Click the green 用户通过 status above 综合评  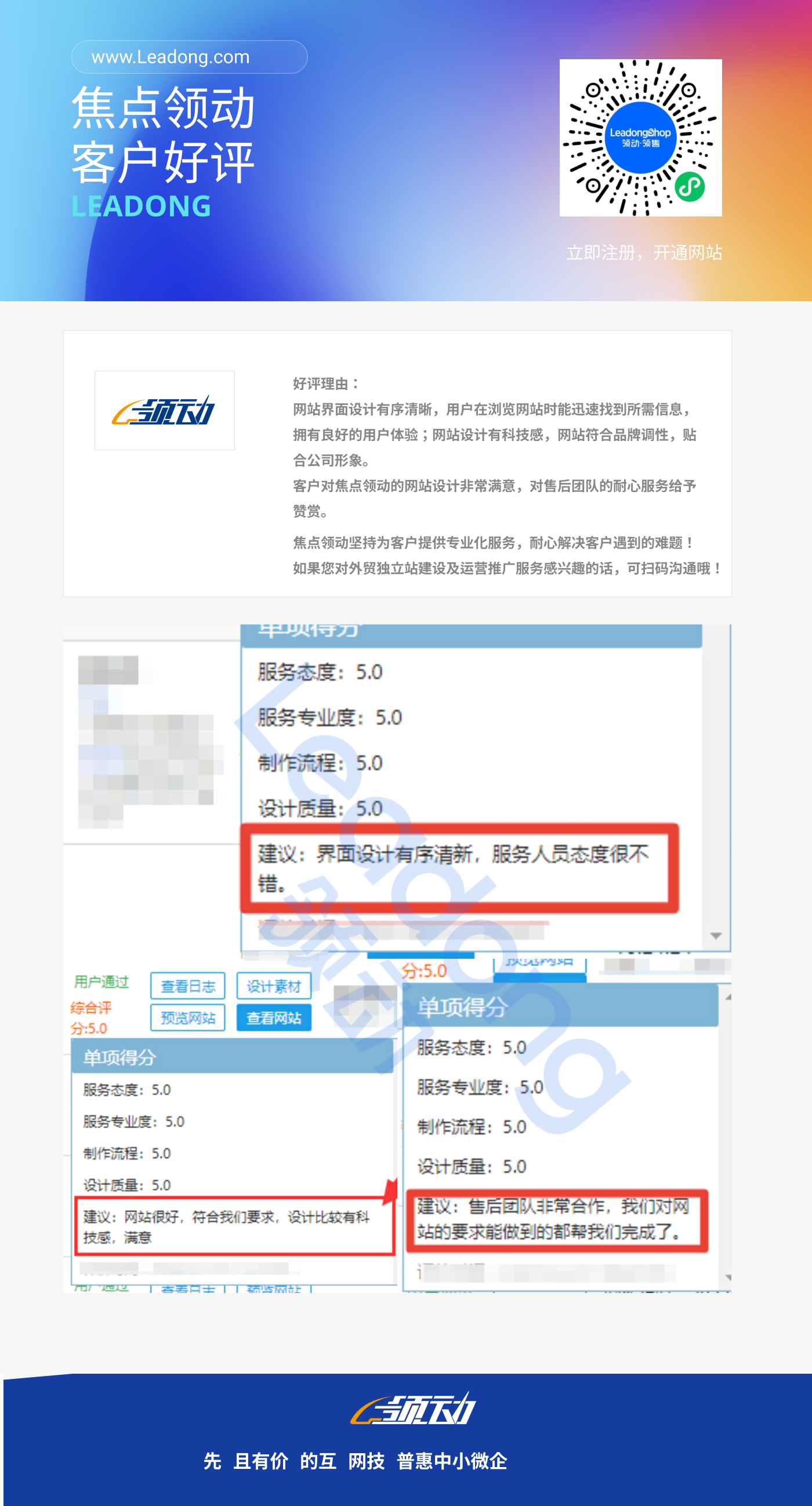pyautogui.click(x=101, y=981)
